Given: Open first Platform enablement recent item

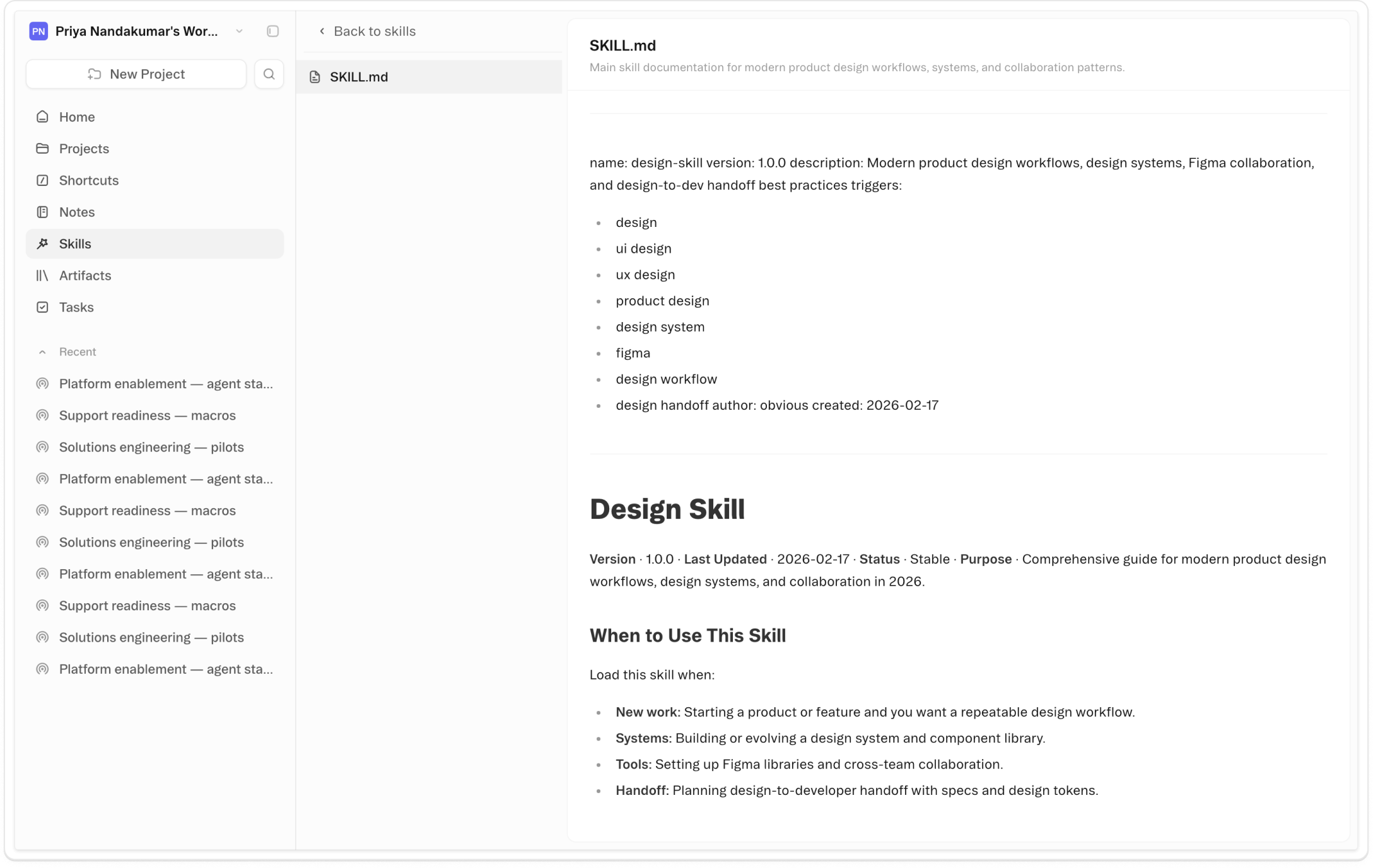Looking at the screenshot, I should (165, 384).
